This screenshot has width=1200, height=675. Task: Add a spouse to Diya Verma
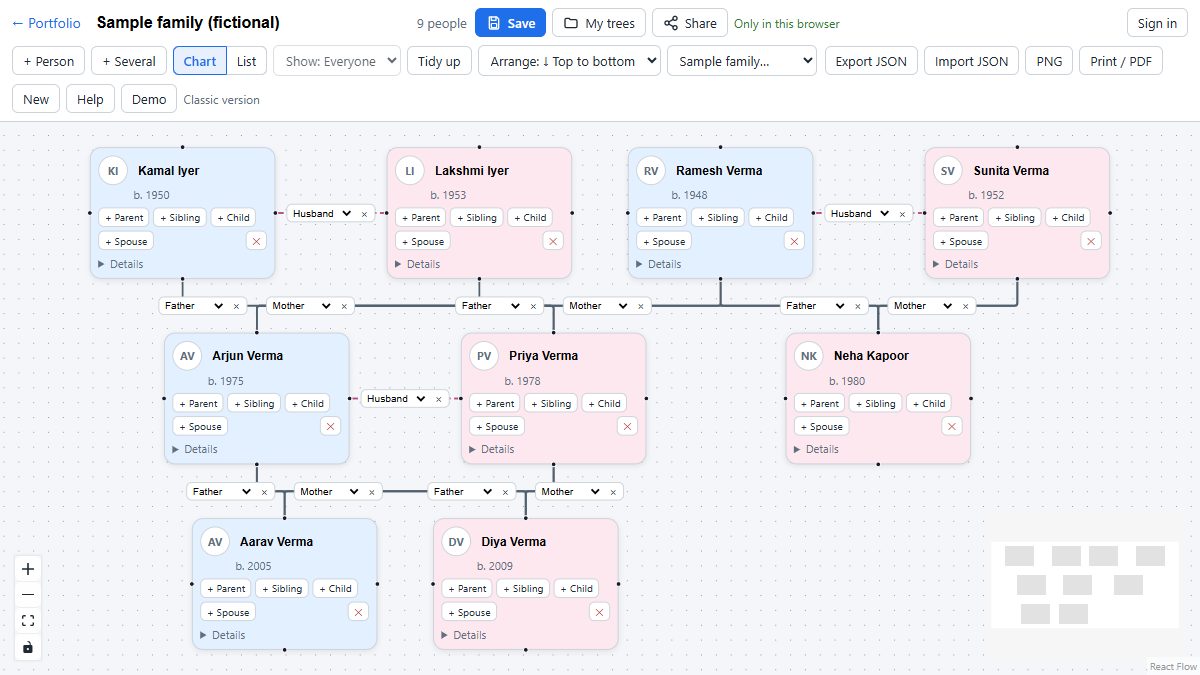tap(469, 612)
